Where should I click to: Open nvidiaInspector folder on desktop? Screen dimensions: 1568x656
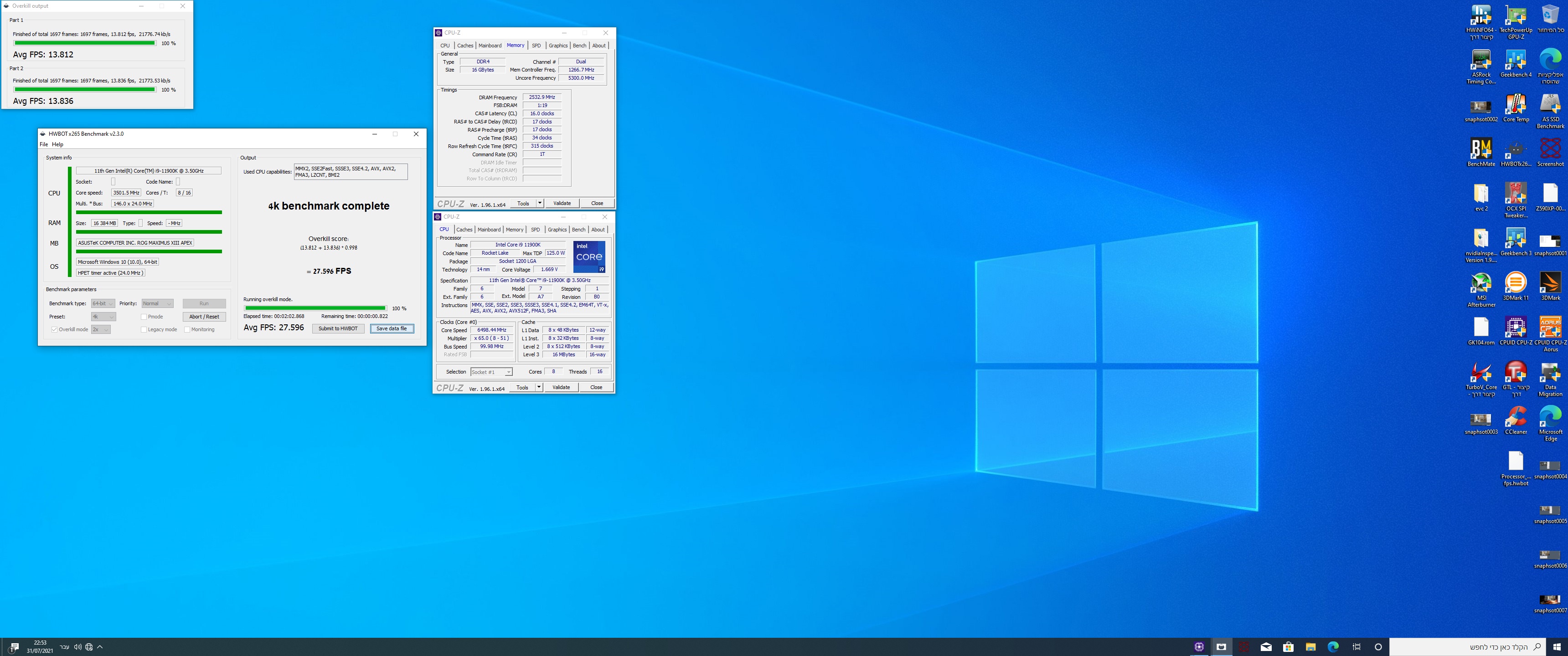(x=1481, y=245)
